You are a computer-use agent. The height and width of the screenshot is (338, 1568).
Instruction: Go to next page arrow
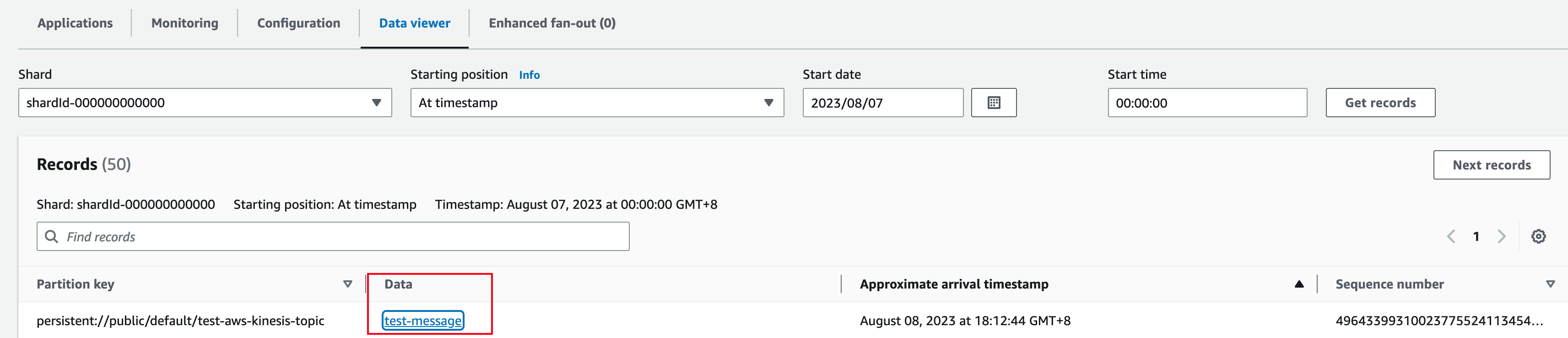(x=1502, y=236)
